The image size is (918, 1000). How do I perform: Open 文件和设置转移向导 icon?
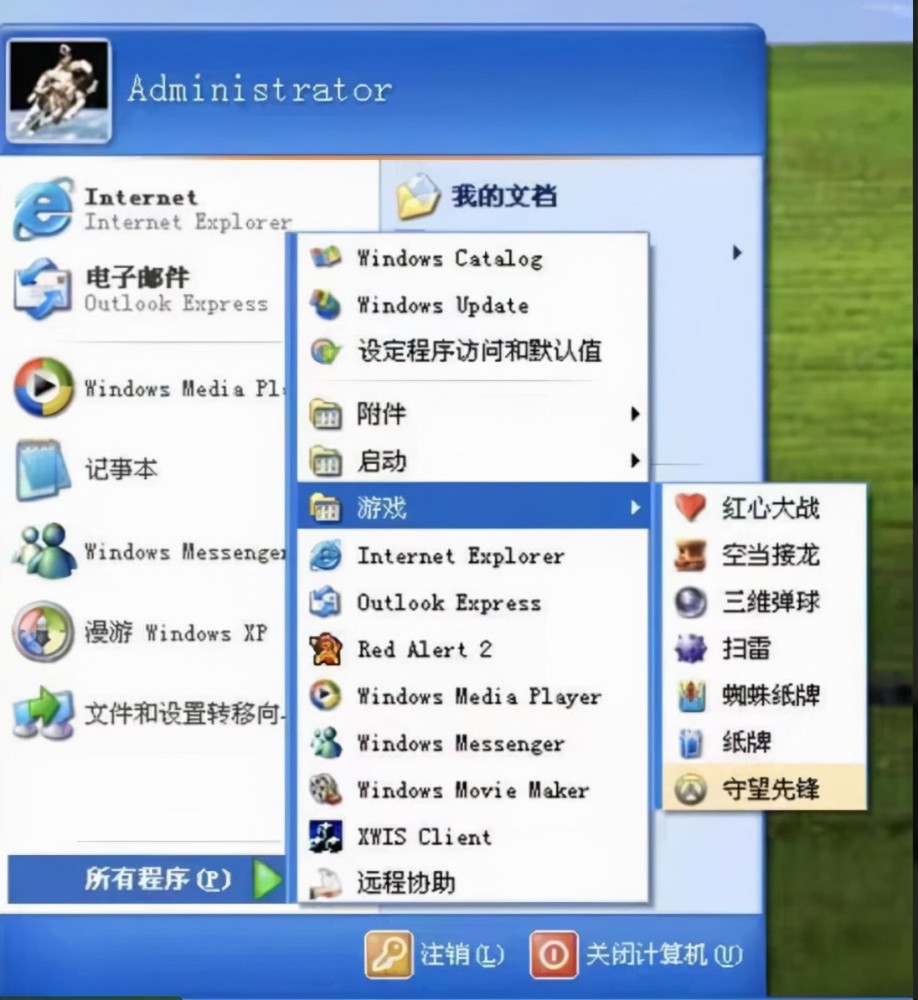(x=43, y=713)
